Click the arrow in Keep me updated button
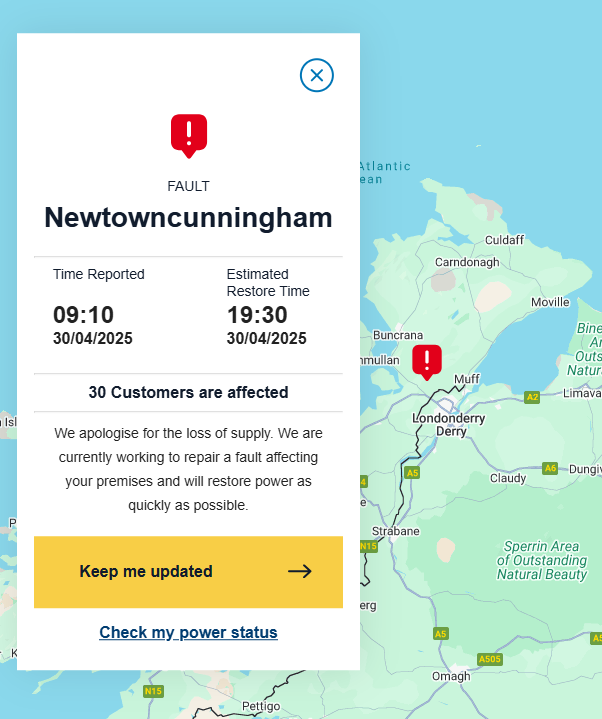Image resolution: width=602 pixels, height=719 pixels. (299, 572)
